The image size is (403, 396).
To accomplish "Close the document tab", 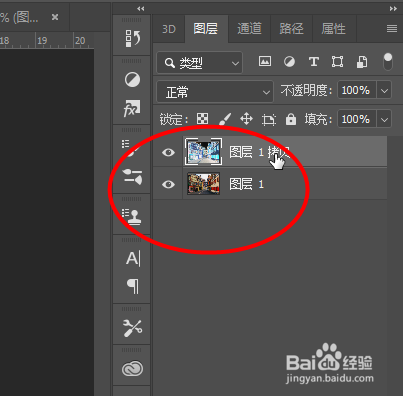I will click(x=55, y=17).
